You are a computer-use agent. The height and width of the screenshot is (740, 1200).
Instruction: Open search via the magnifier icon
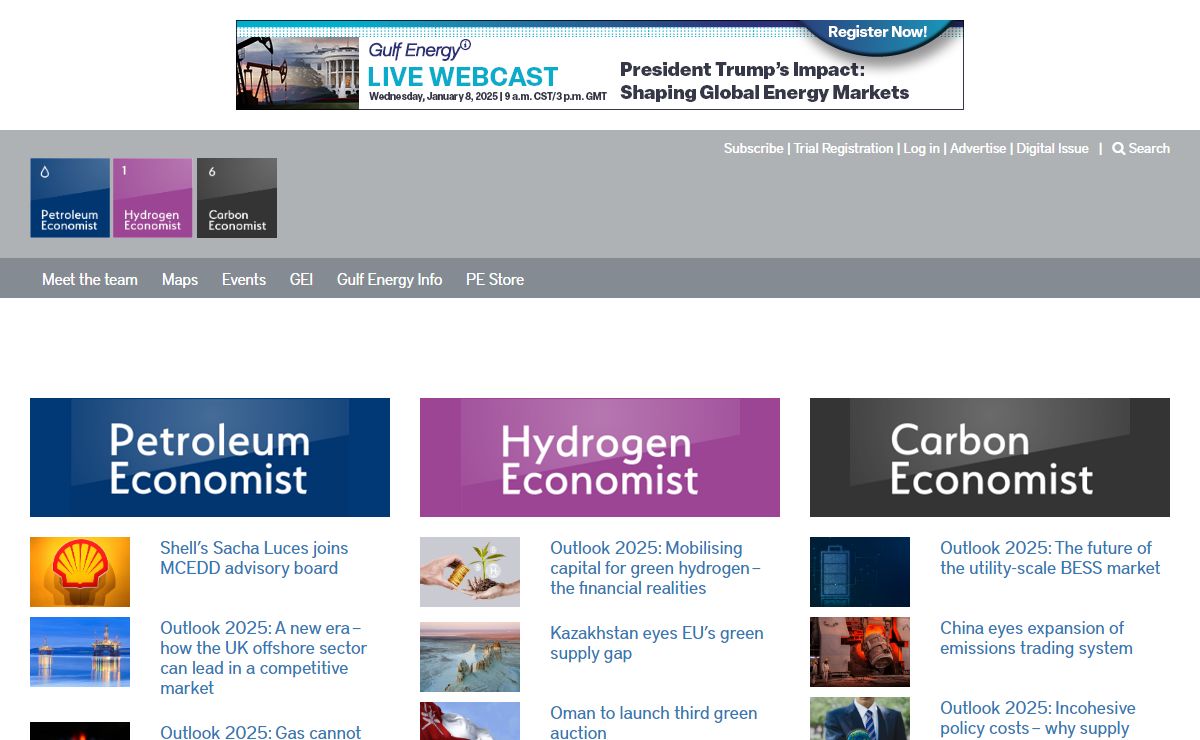coord(1119,149)
